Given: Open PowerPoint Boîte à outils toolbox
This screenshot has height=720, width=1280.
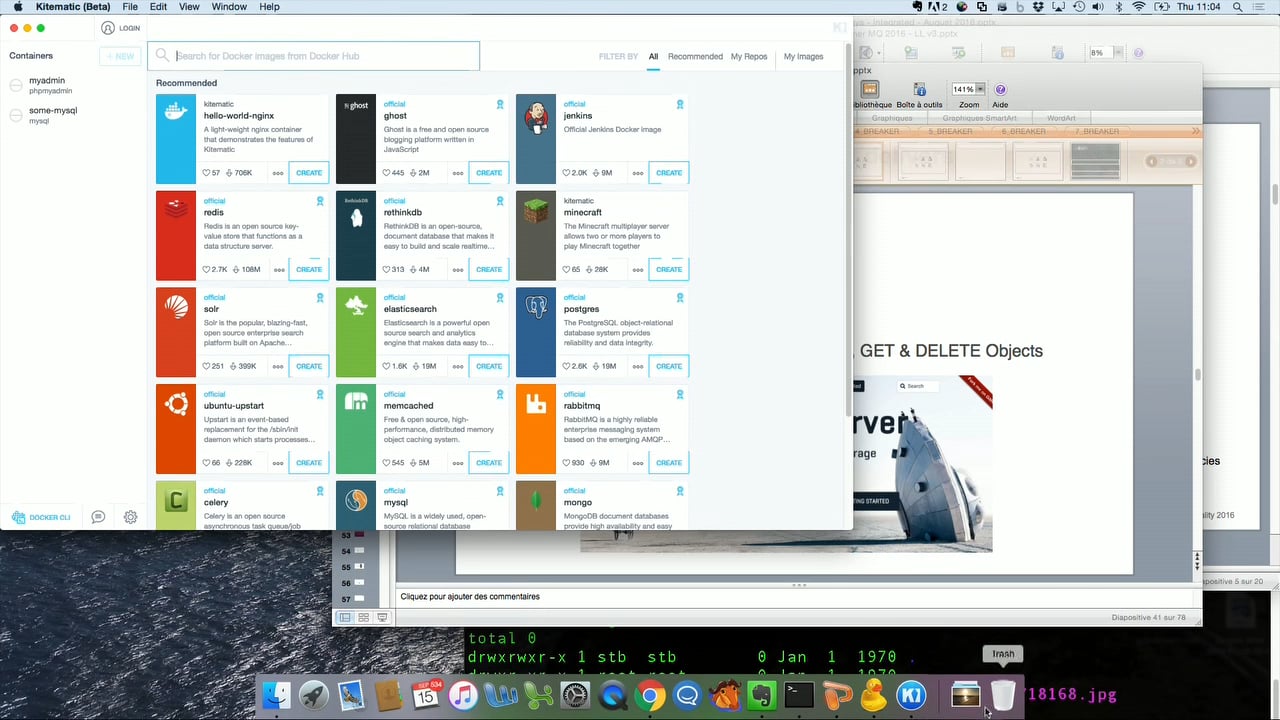Looking at the screenshot, I should point(919,95).
